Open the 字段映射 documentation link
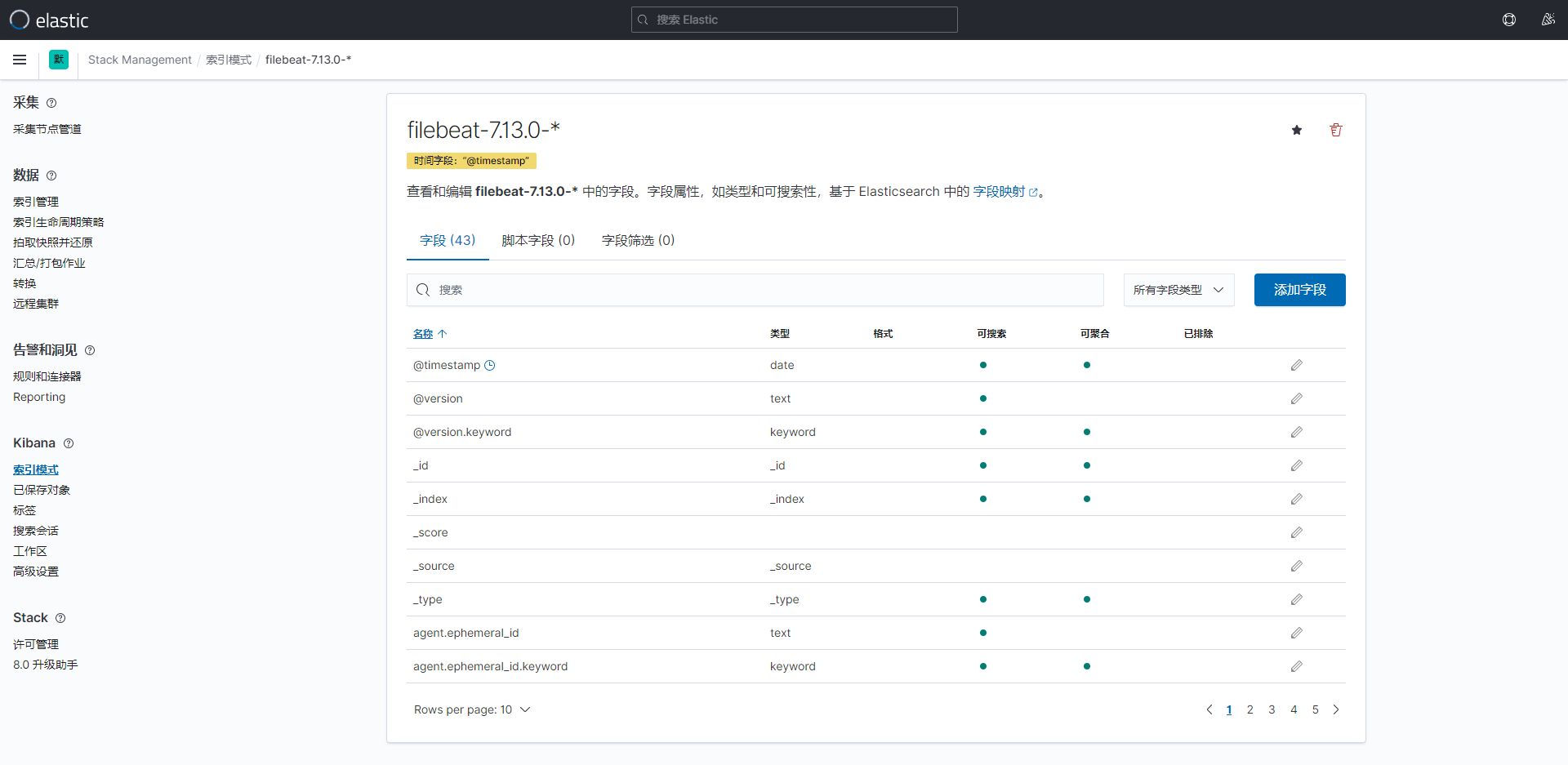This screenshot has height=765, width=1568. (x=1004, y=191)
